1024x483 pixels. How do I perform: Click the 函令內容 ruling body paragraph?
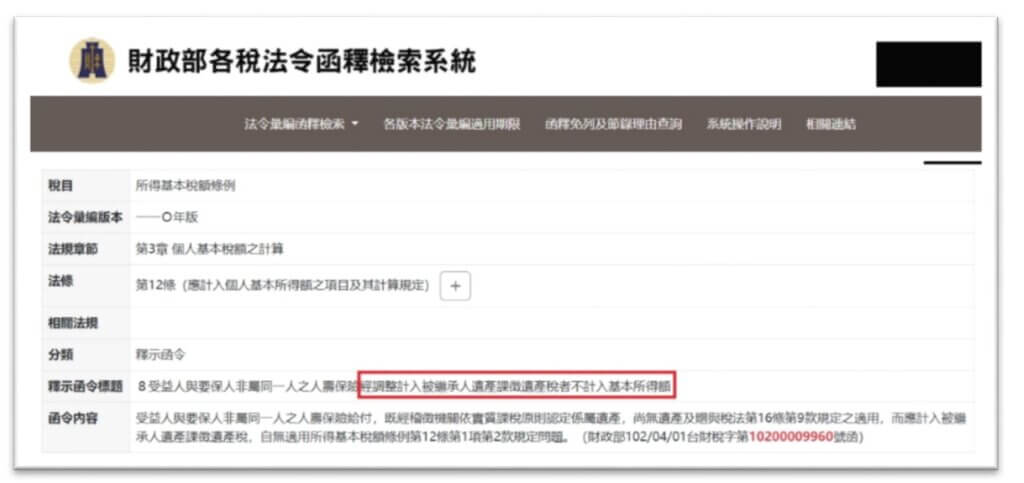coord(550,427)
